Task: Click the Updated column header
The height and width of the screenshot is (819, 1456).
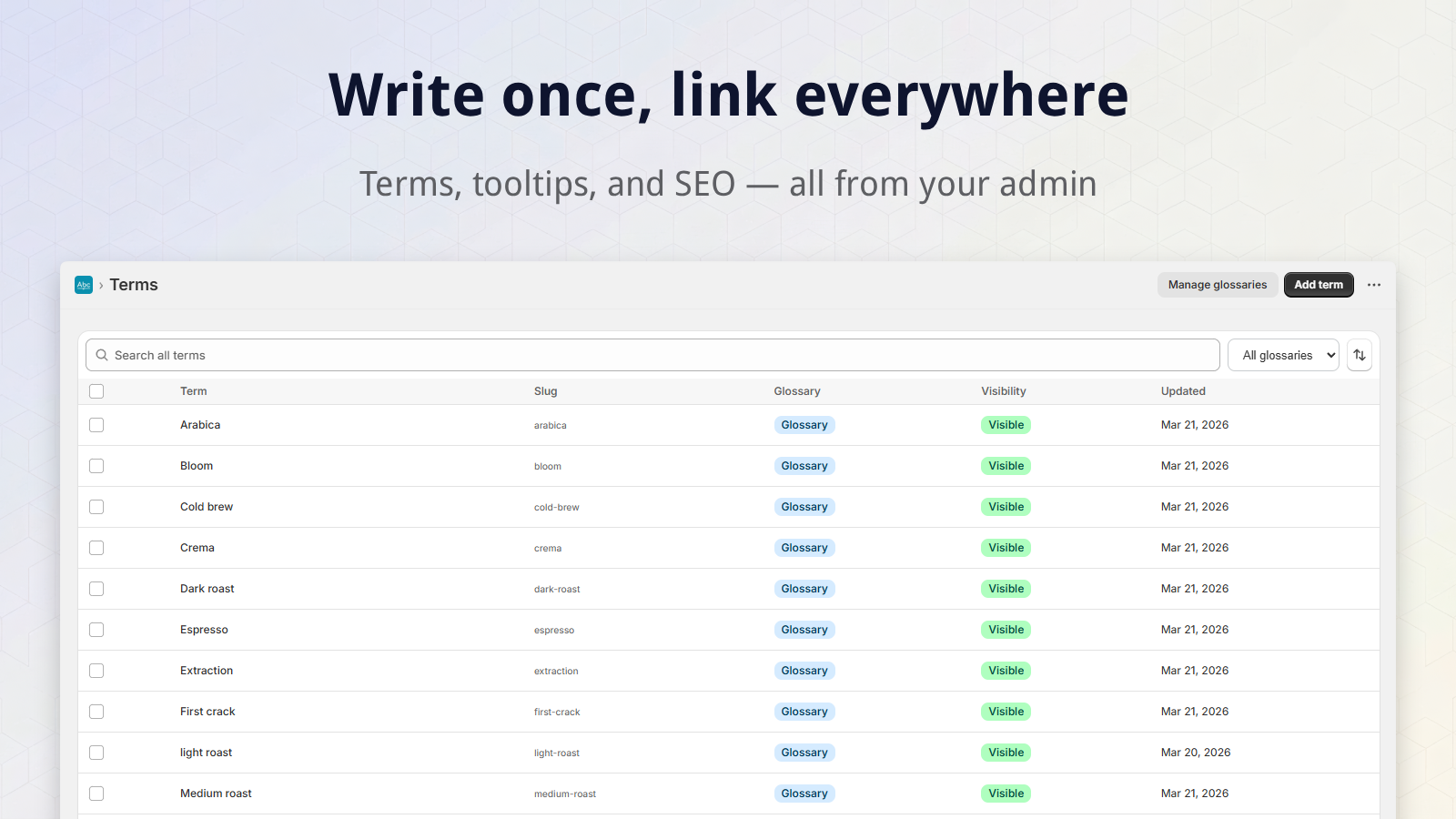Action: (x=1183, y=391)
